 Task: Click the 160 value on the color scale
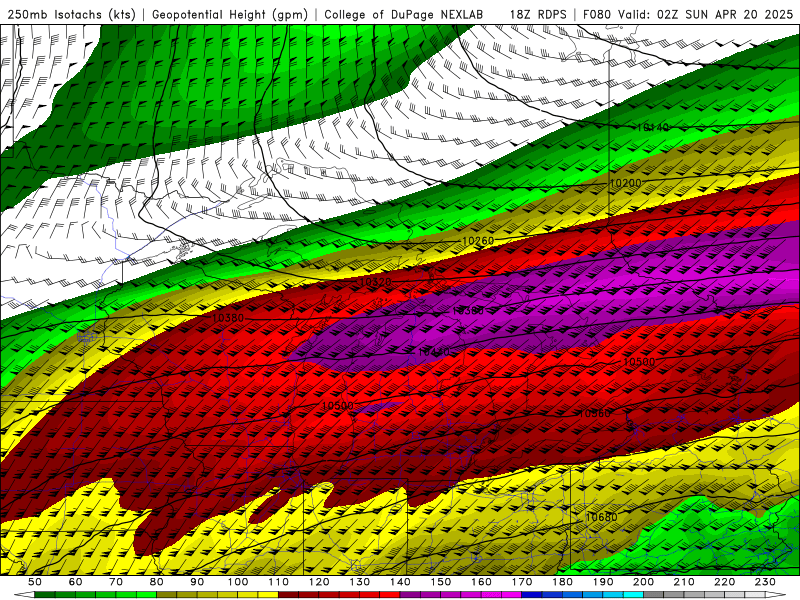481,582
